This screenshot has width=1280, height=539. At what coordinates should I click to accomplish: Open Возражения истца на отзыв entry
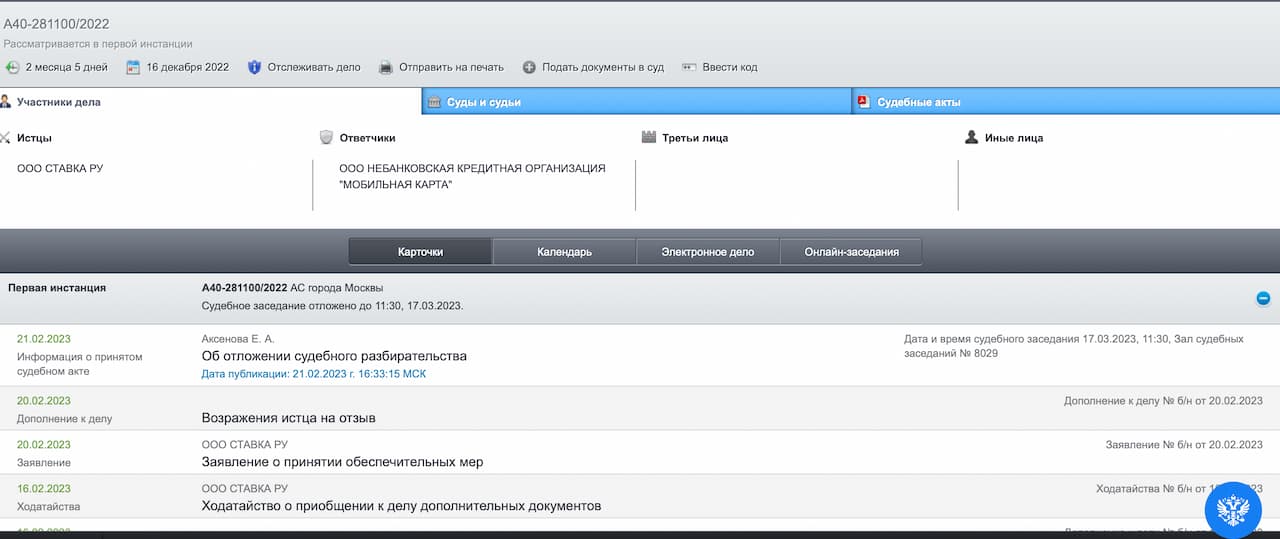(288, 418)
